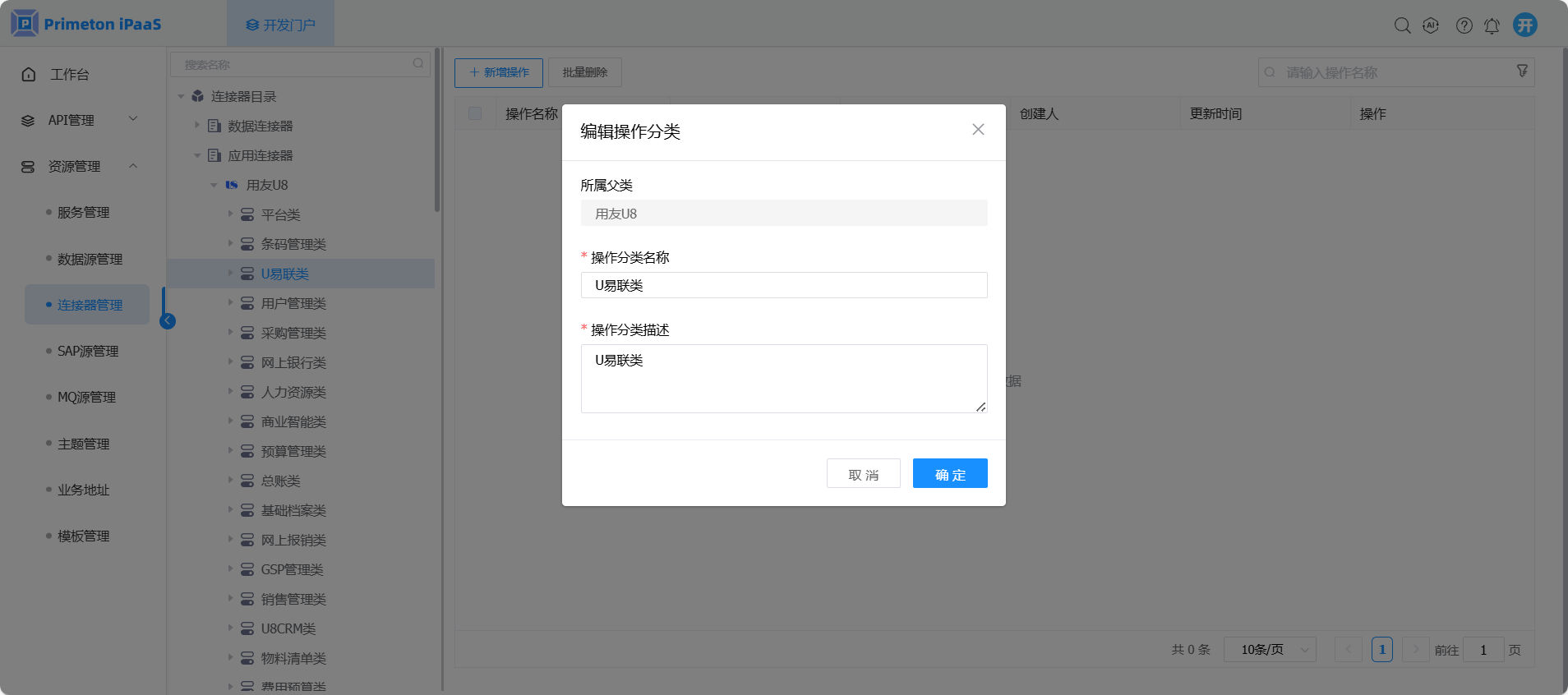Click the U8CRM类 category icon
The image size is (1568, 695).
pos(247,628)
